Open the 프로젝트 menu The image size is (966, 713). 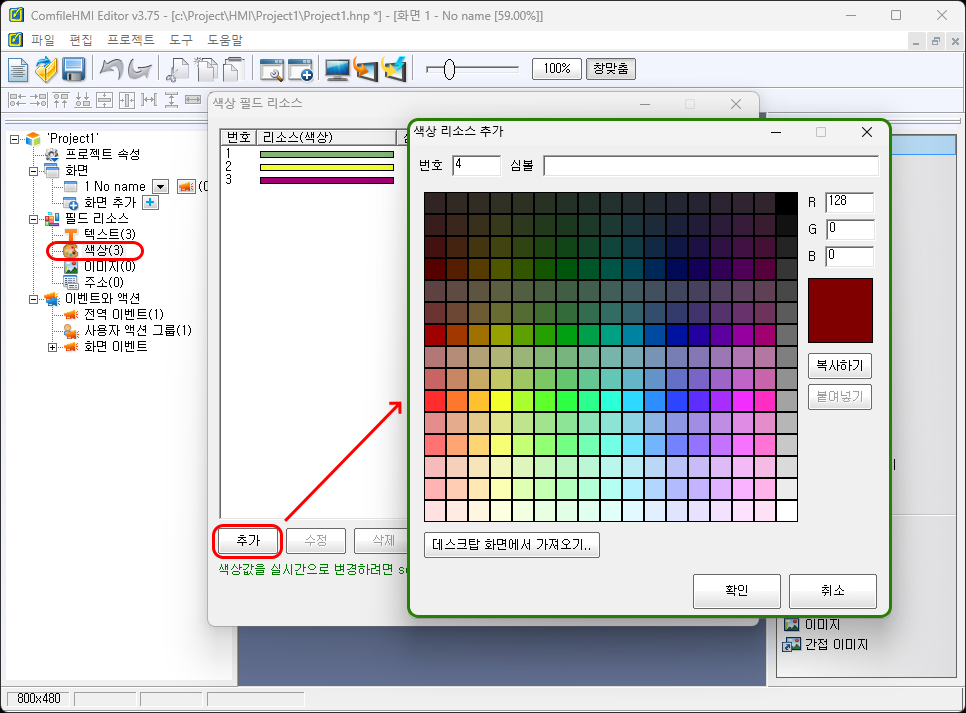(130, 41)
